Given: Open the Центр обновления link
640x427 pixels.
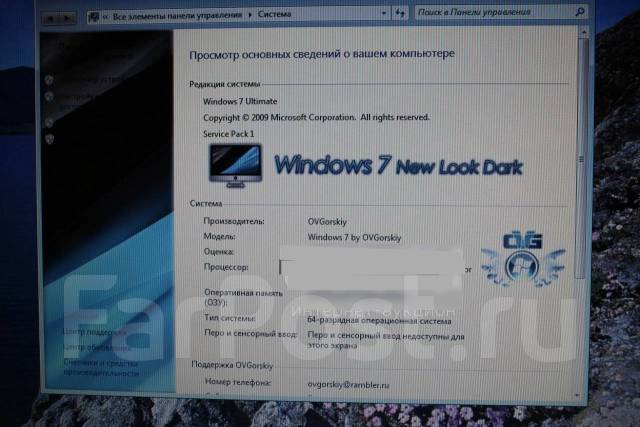Looking at the screenshot, I should 97,347.
